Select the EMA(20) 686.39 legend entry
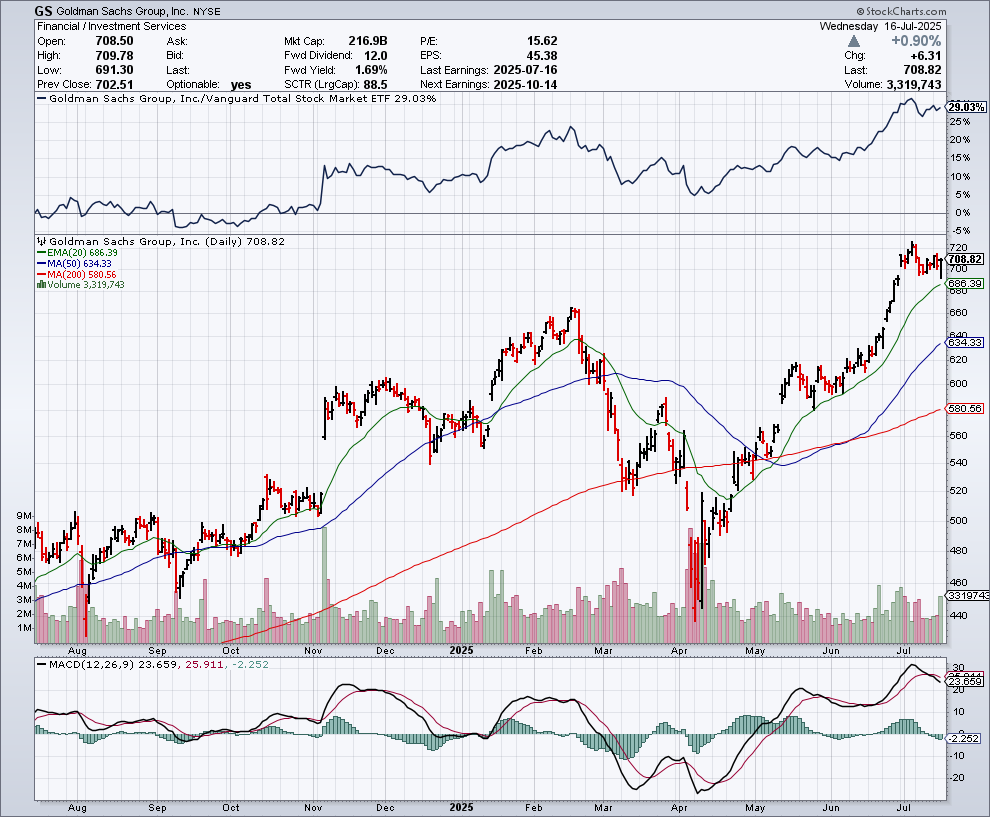 (77, 253)
